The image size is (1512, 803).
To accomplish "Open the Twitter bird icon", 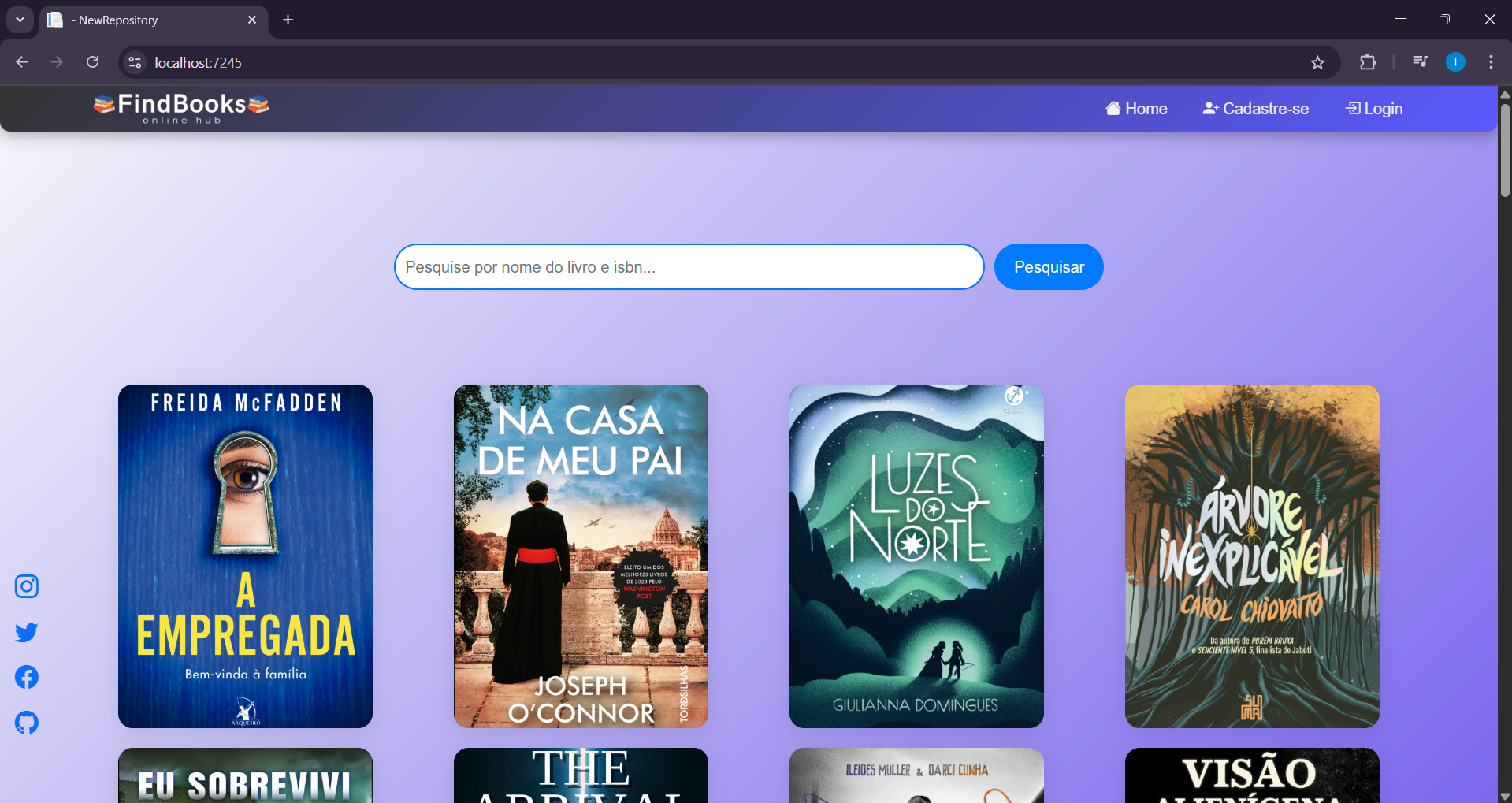I will tap(27, 632).
